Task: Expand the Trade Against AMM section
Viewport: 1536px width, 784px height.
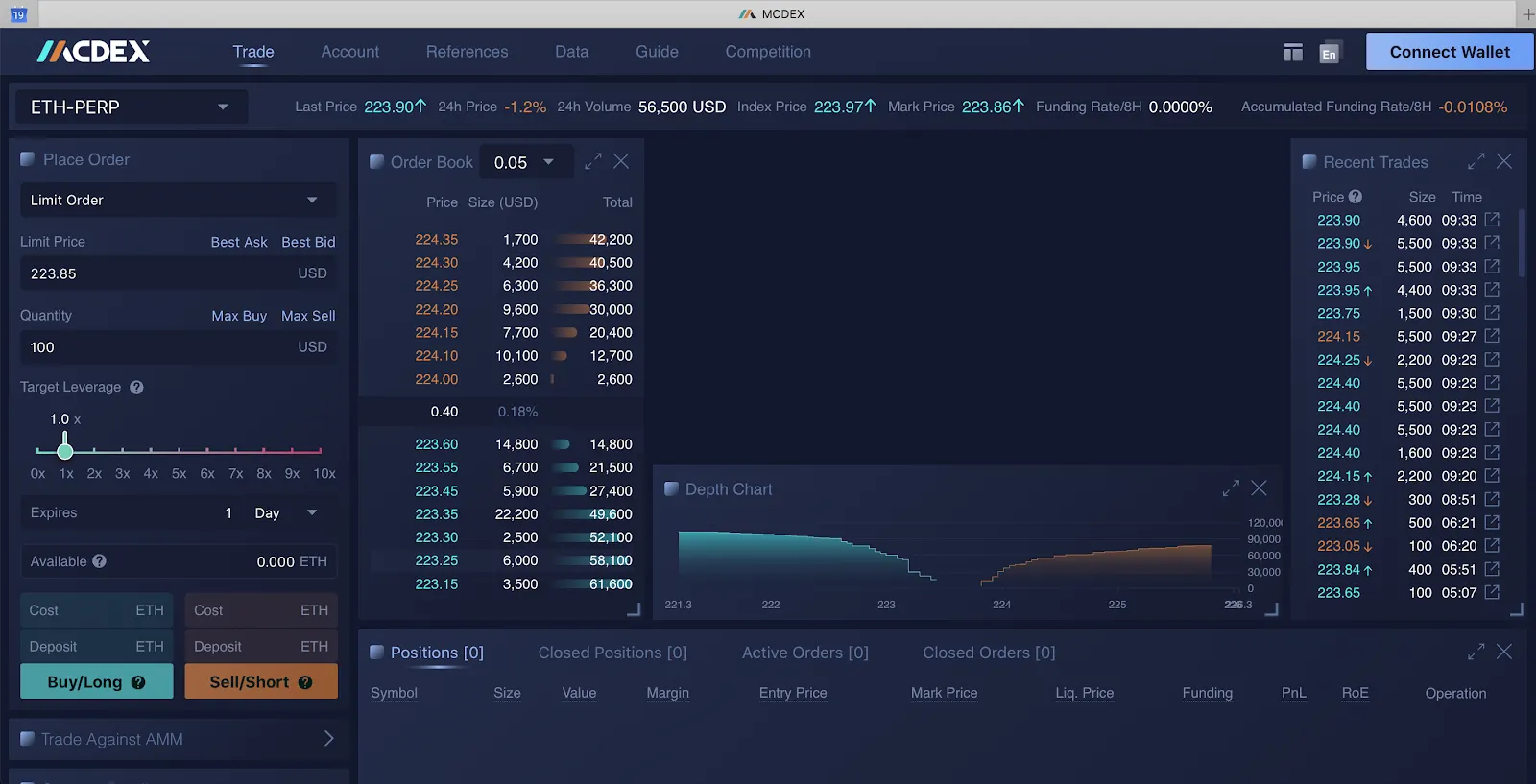Action: pyautogui.click(x=328, y=739)
